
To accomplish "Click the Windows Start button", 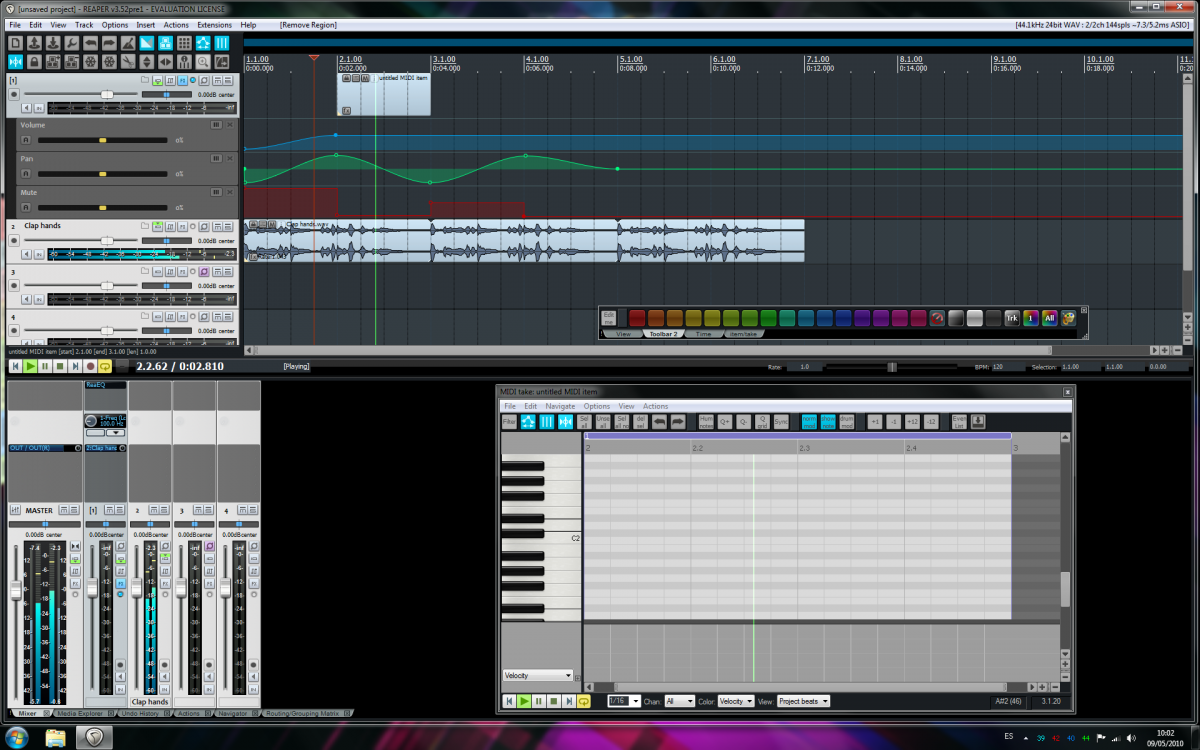I will 17,738.
